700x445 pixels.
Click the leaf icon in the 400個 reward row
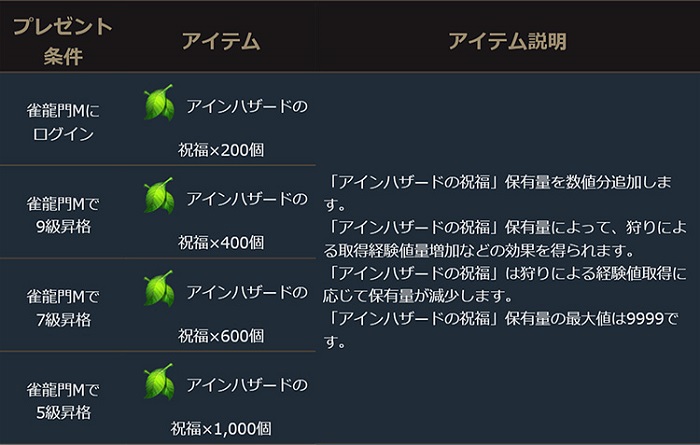[159, 195]
